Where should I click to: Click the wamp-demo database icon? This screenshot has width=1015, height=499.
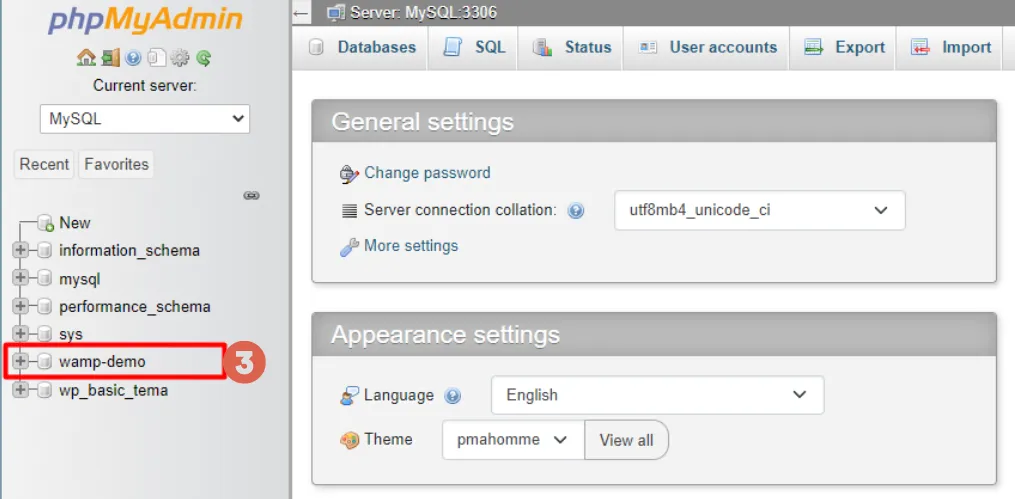pyautogui.click(x=44, y=362)
